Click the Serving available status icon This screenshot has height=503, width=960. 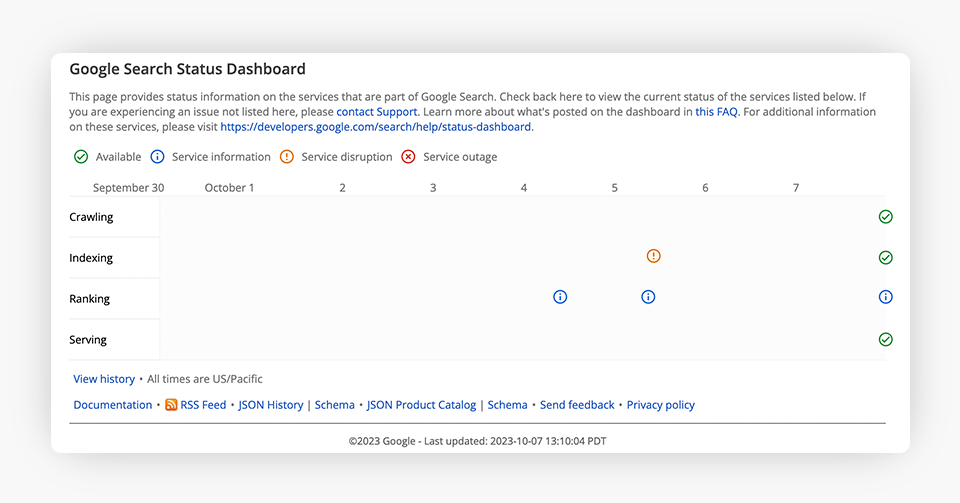click(x=885, y=340)
